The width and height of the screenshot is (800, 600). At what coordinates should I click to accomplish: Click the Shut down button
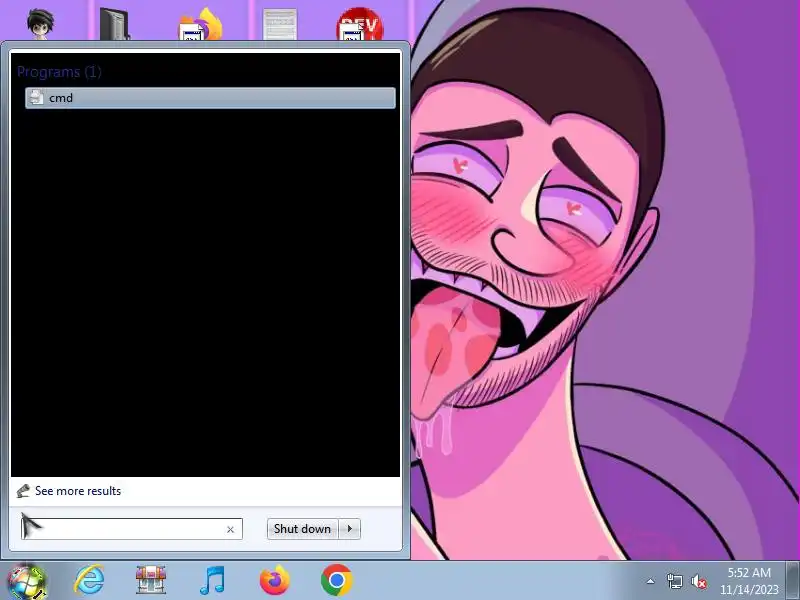click(302, 529)
